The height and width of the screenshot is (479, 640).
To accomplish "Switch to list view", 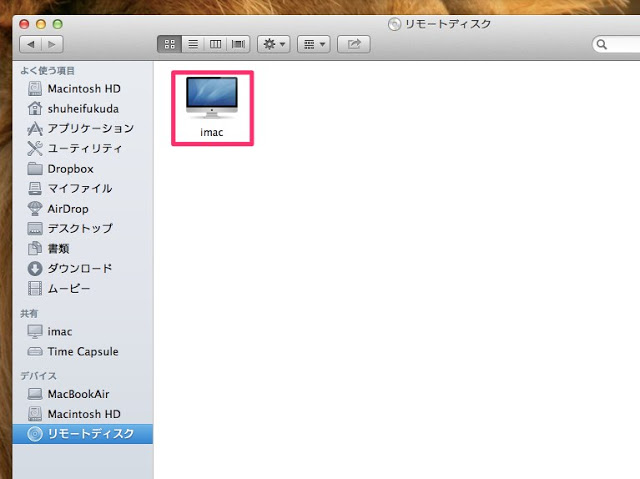I will point(193,44).
